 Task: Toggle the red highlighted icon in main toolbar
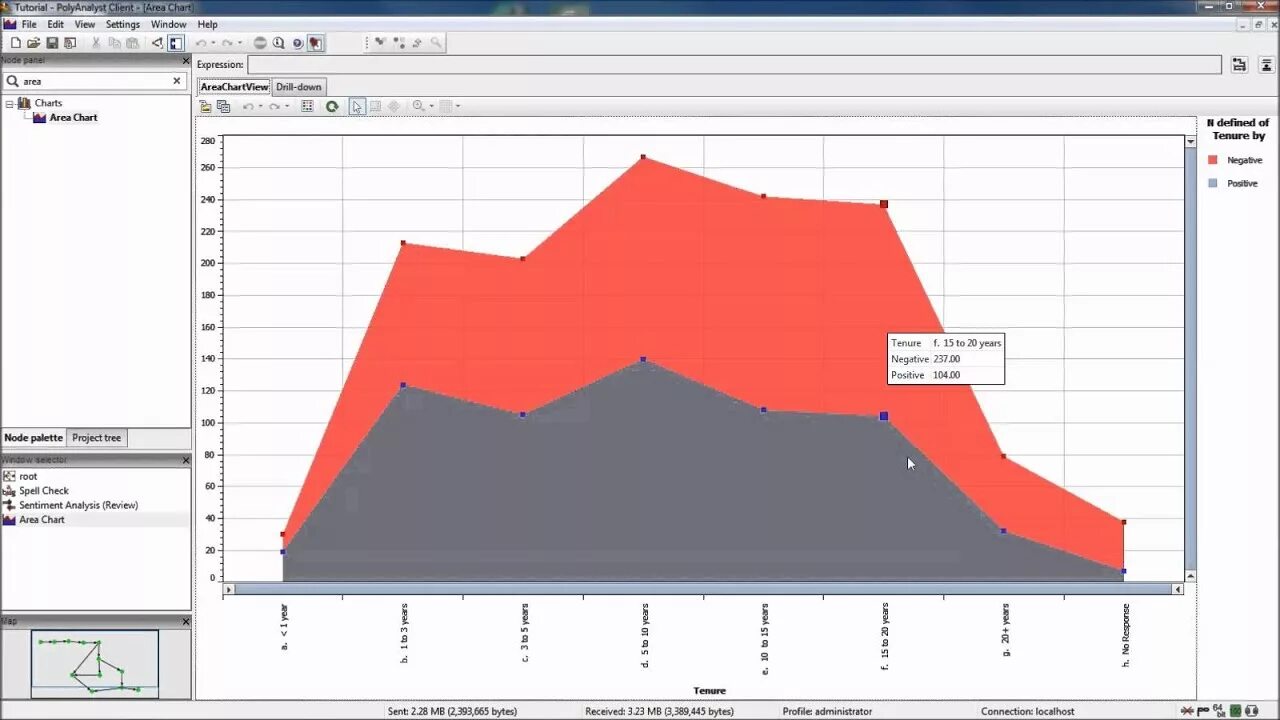(x=315, y=43)
